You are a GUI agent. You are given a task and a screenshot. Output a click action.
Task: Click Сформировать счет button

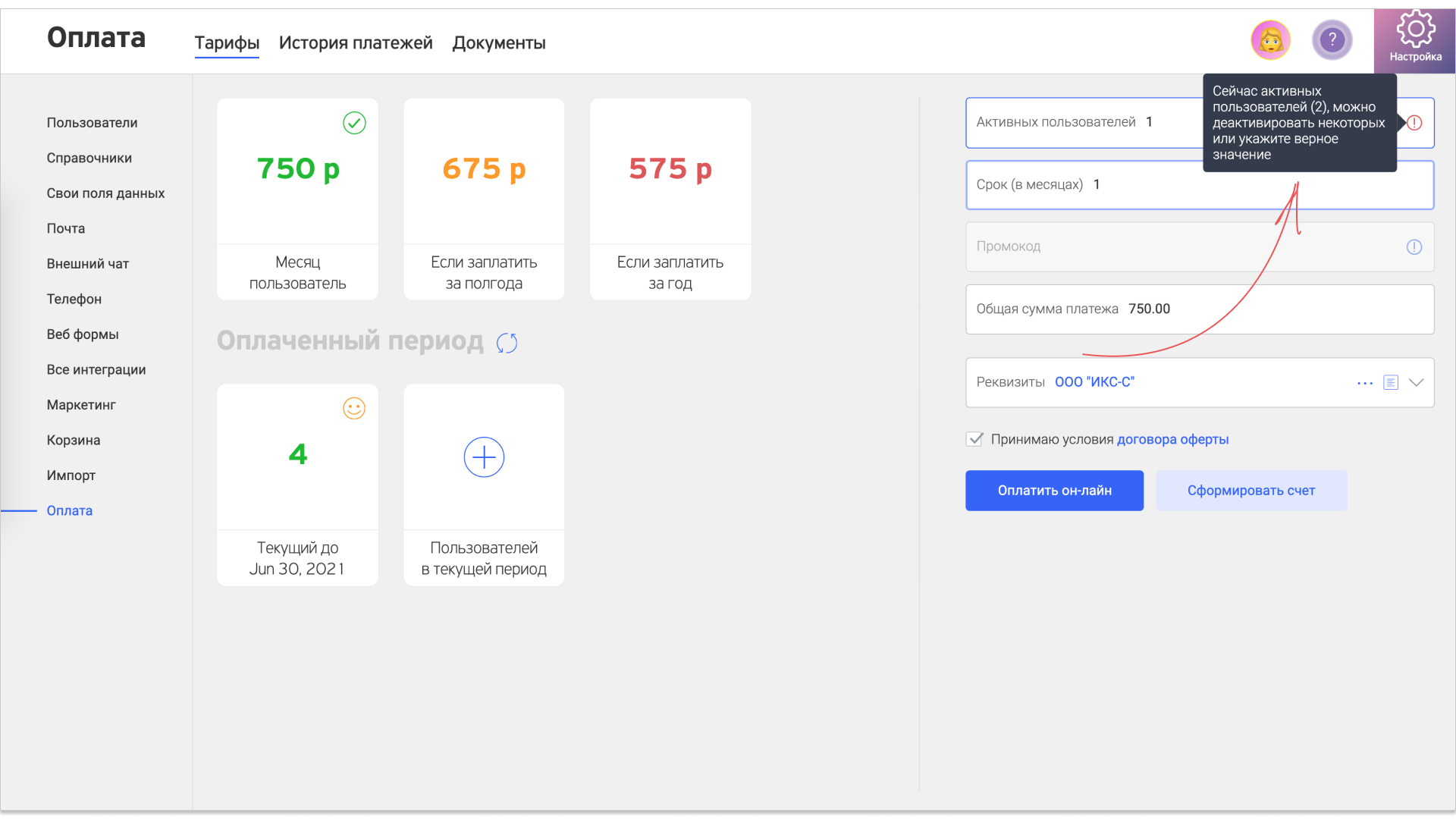pyautogui.click(x=1250, y=491)
